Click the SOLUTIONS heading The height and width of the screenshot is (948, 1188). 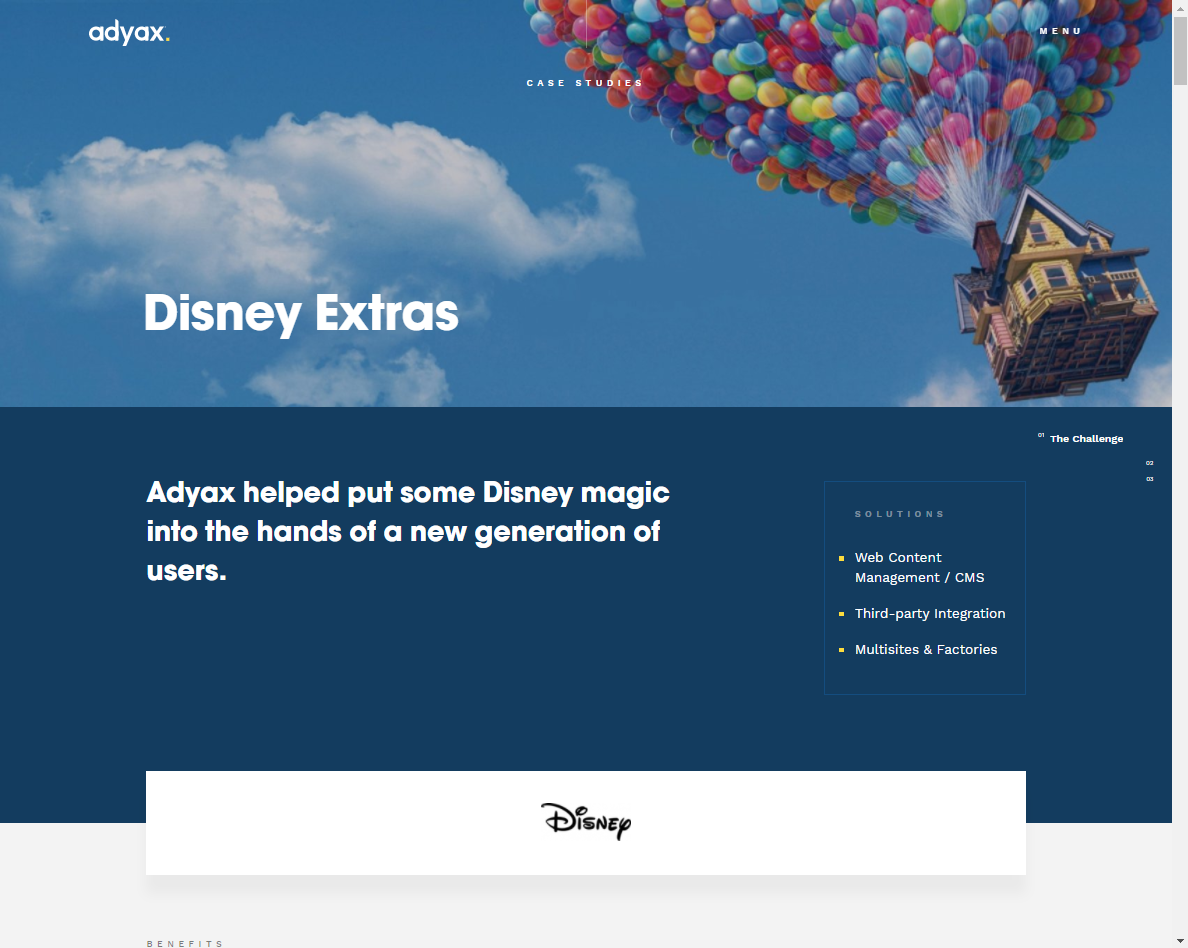pos(899,514)
